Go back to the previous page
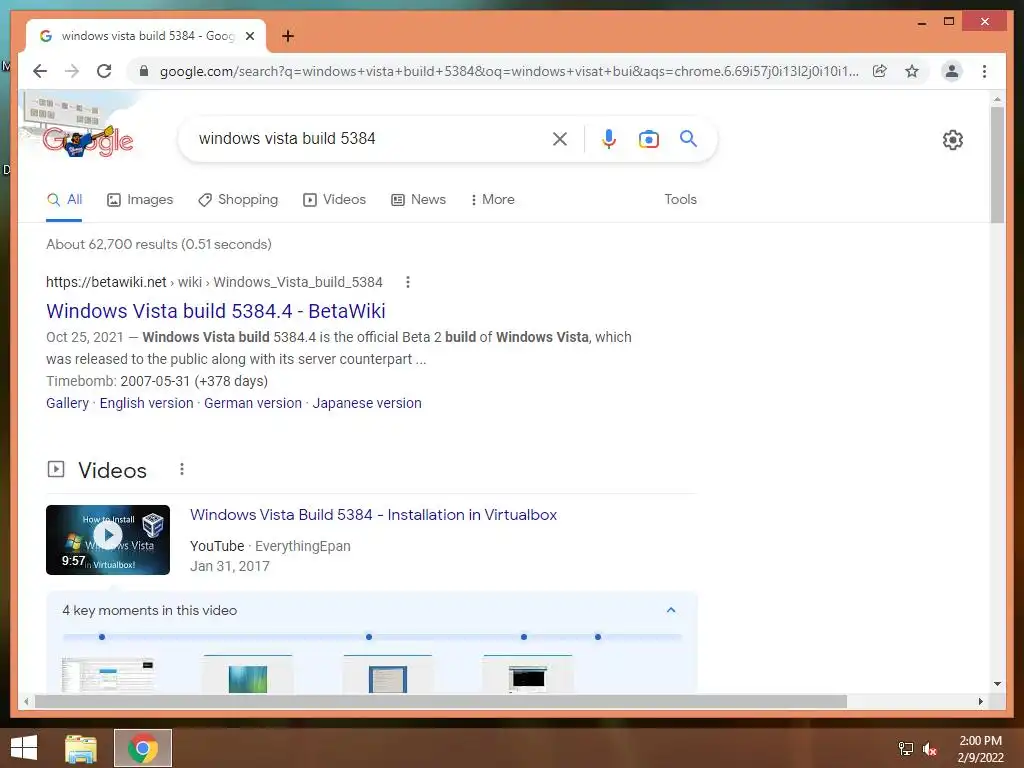 click(40, 71)
